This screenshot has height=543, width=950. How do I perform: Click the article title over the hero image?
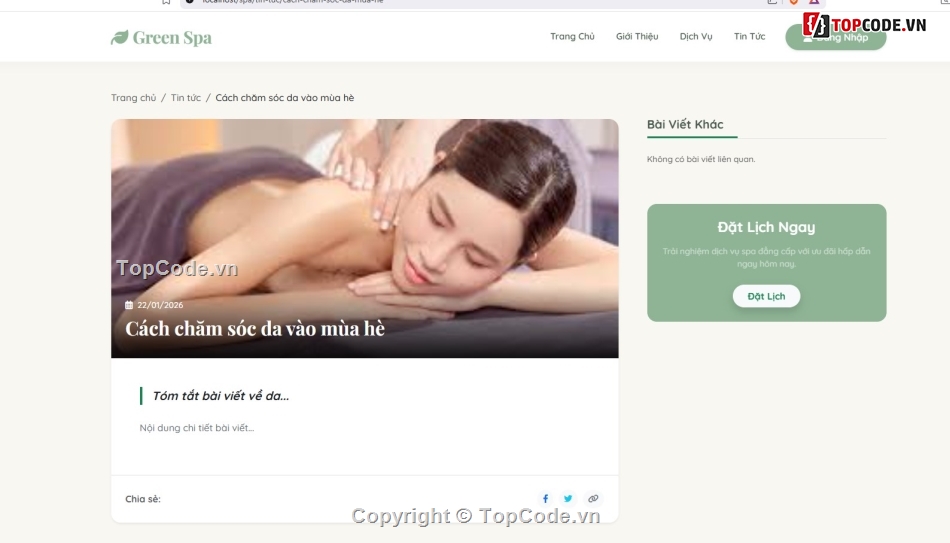pos(255,328)
